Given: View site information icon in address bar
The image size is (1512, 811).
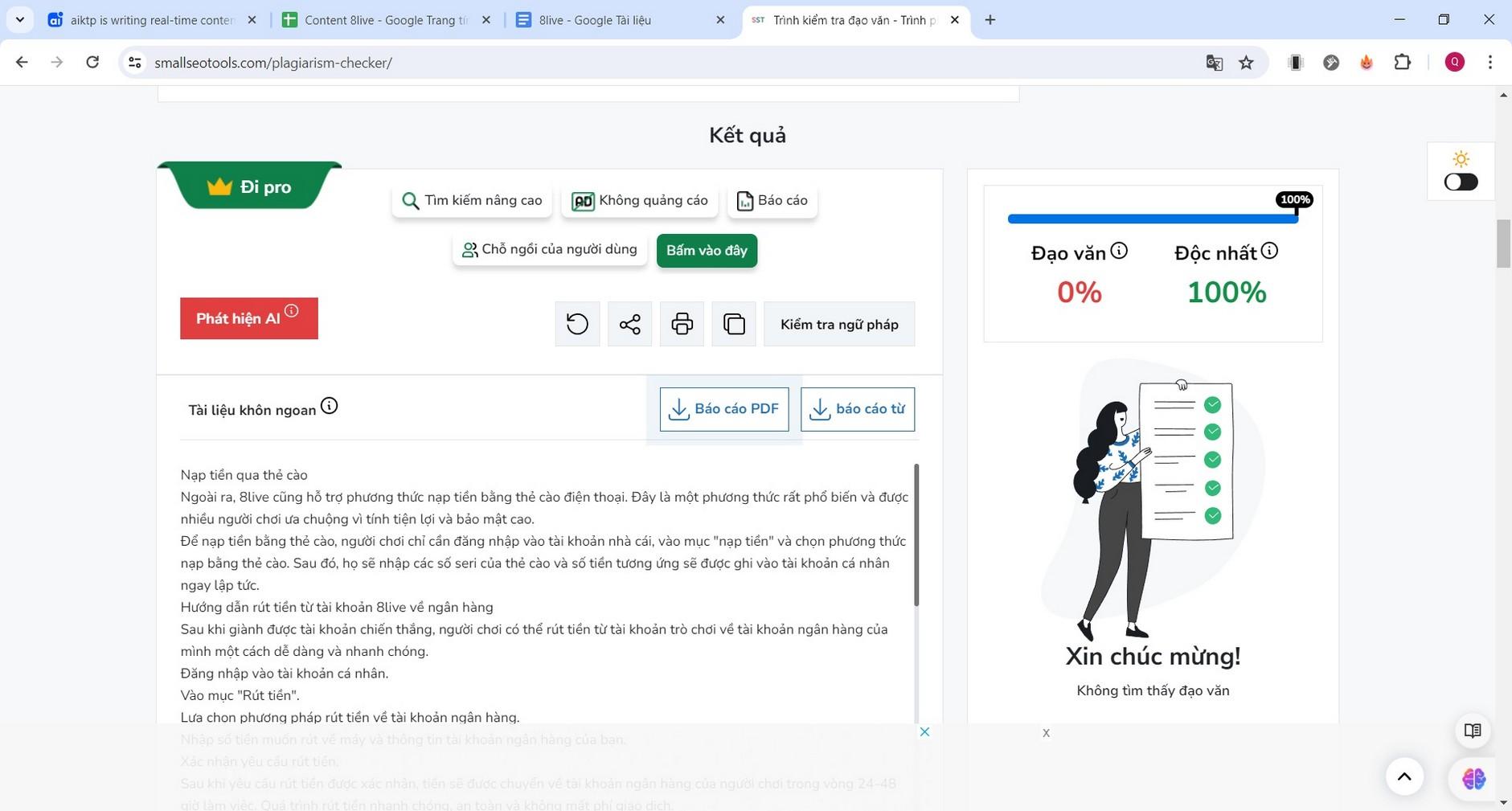Looking at the screenshot, I should [135, 62].
